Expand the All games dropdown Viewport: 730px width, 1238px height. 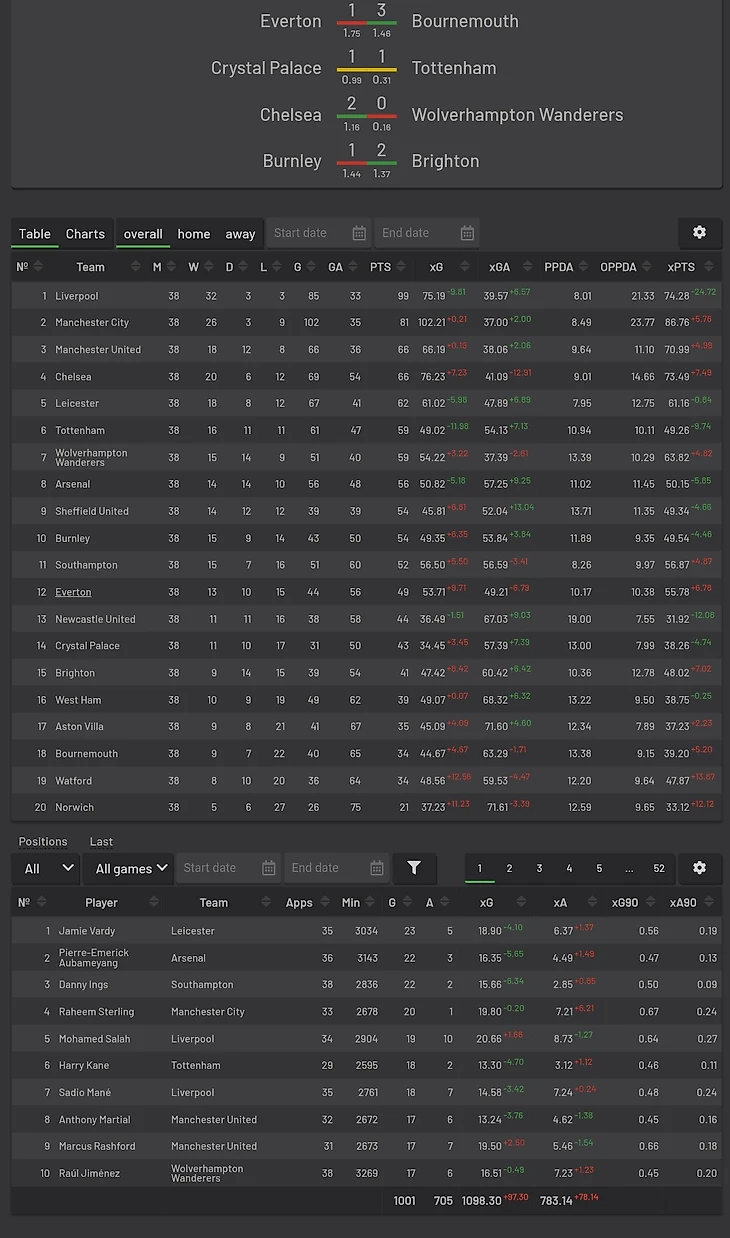click(x=128, y=868)
